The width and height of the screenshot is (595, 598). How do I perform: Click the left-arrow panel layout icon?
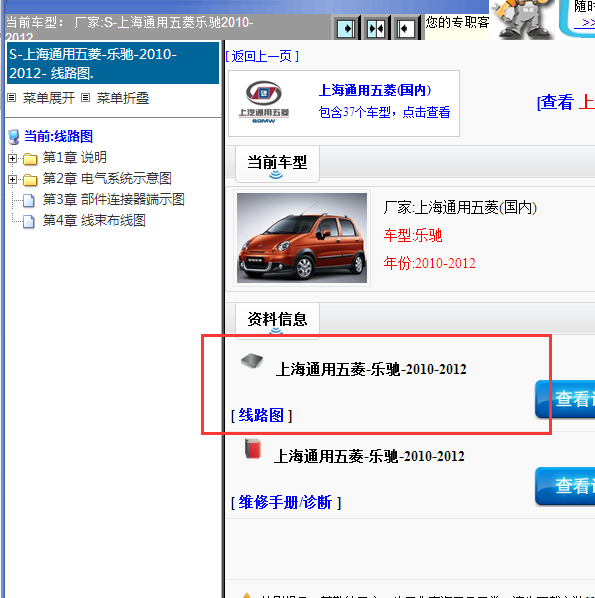tap(406, 28)
